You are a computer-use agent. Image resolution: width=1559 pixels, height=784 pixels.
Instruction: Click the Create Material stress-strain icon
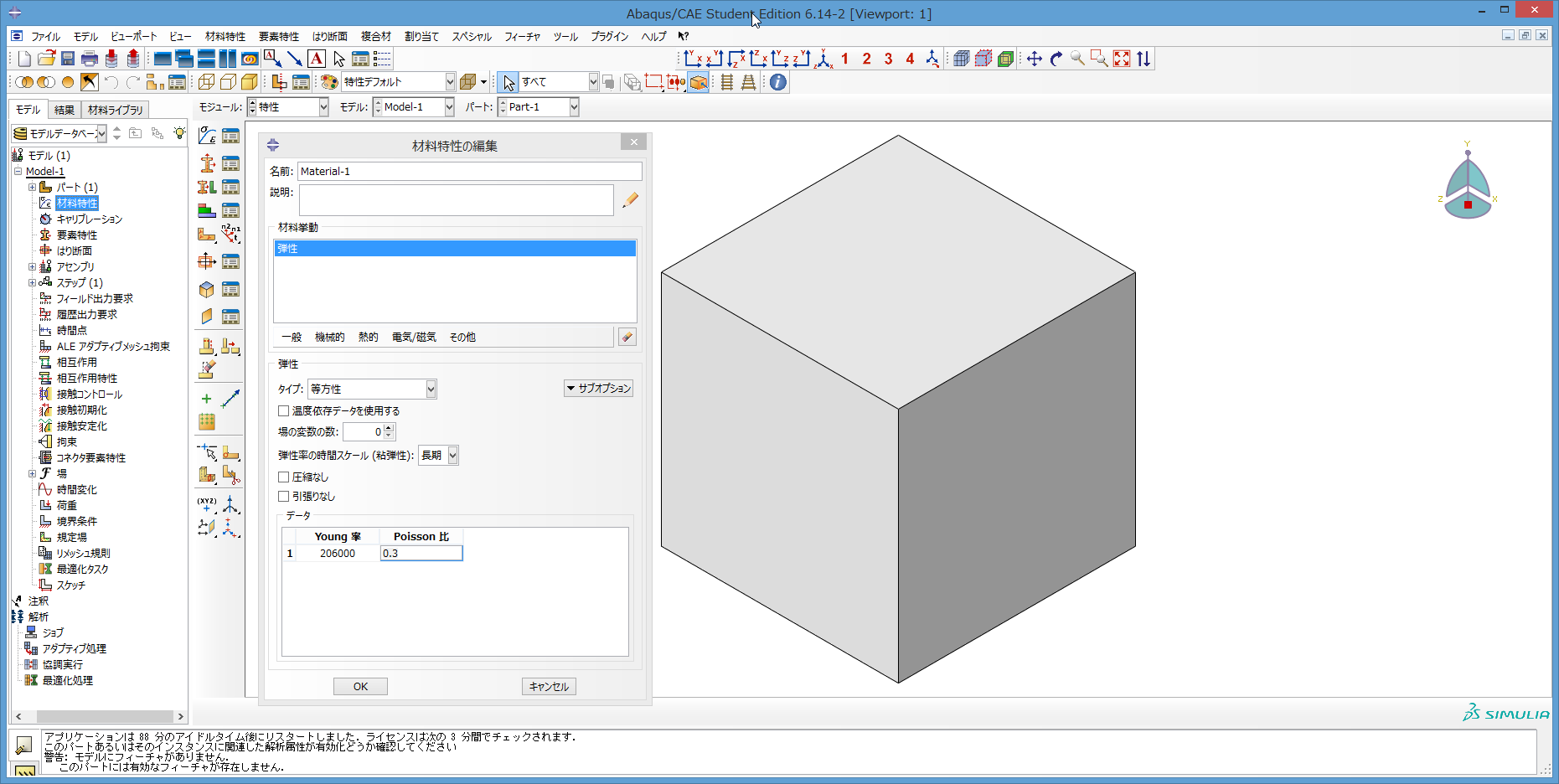[207, 136]
